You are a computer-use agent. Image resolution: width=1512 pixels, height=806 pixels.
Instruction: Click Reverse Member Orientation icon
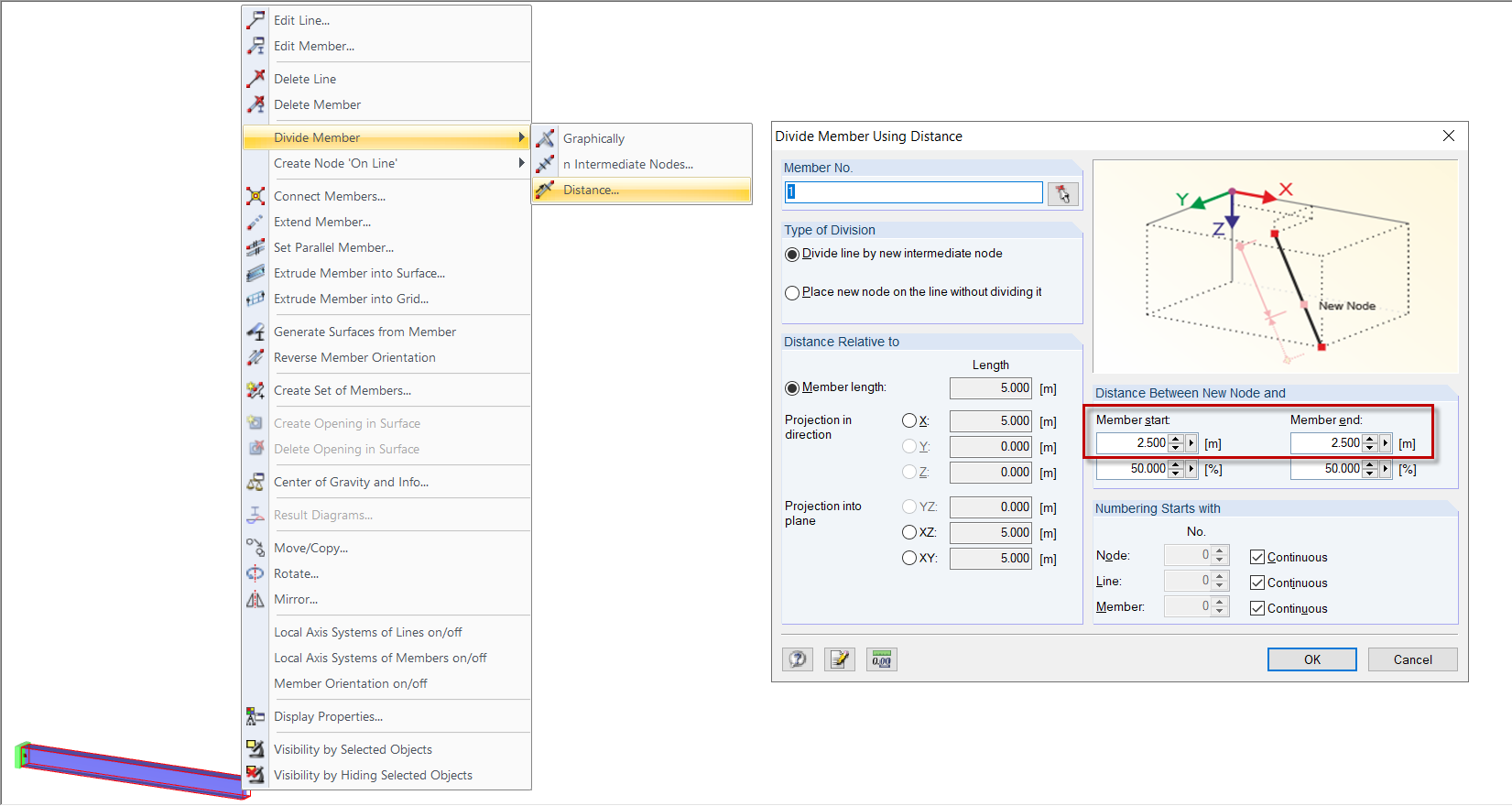(256, 356)
